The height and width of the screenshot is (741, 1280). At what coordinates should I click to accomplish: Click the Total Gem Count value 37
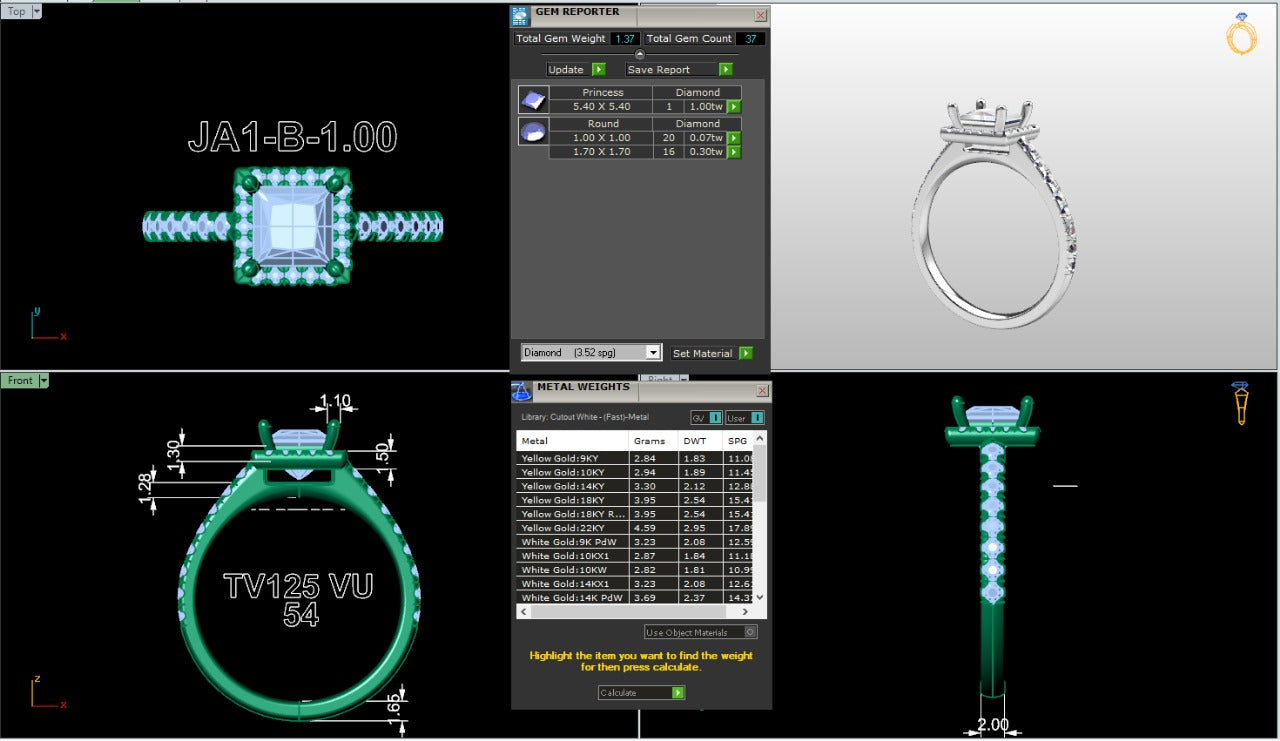pos(751,39)
